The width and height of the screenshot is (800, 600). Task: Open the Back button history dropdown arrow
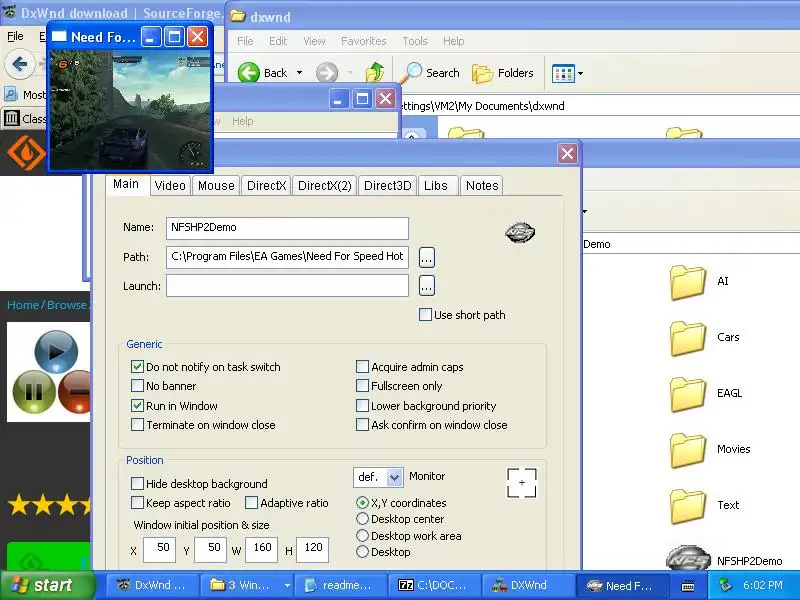click(299, 73)
